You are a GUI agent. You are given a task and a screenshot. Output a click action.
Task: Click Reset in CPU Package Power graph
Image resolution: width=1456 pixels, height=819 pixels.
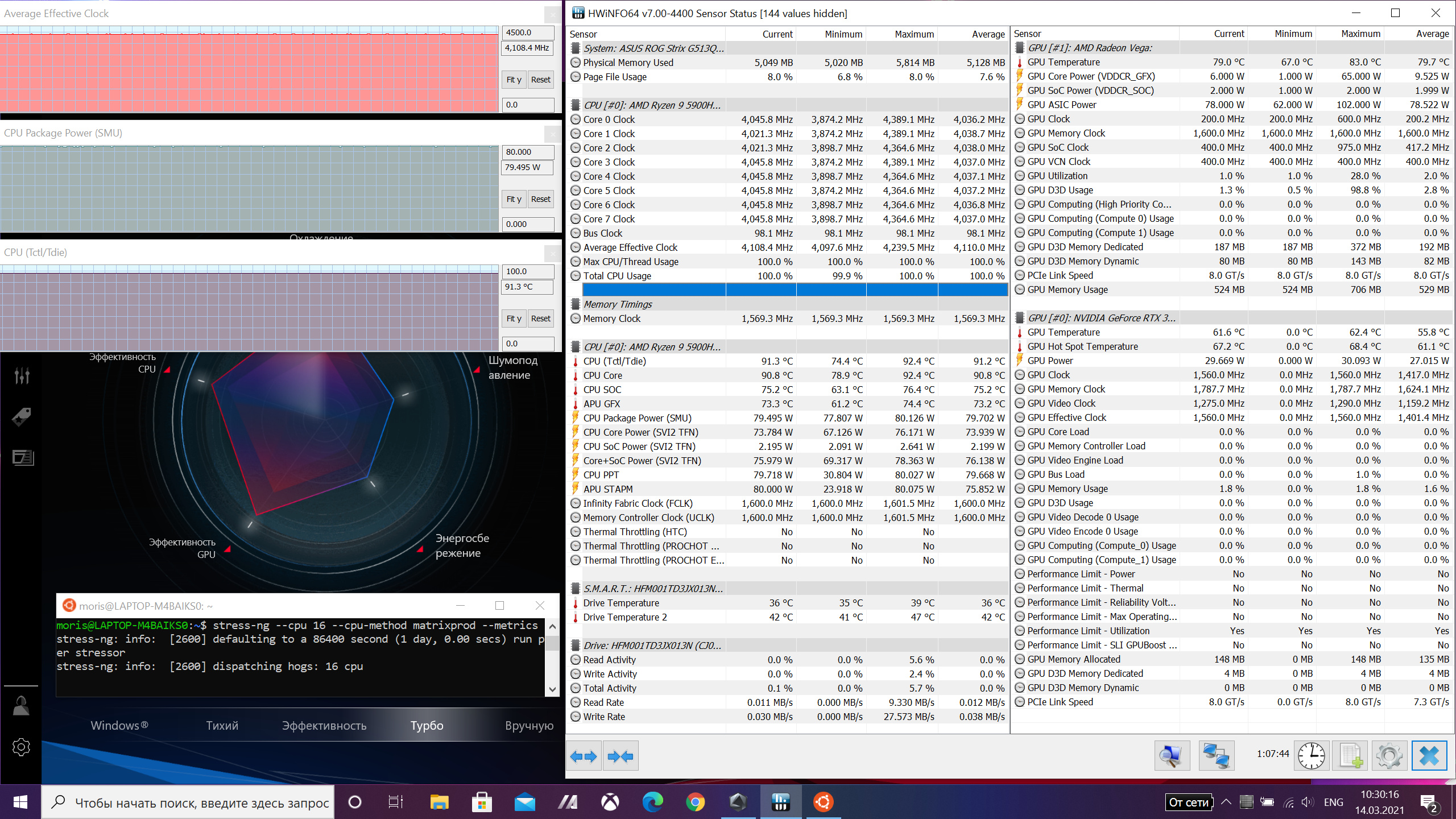coord(540,199)
